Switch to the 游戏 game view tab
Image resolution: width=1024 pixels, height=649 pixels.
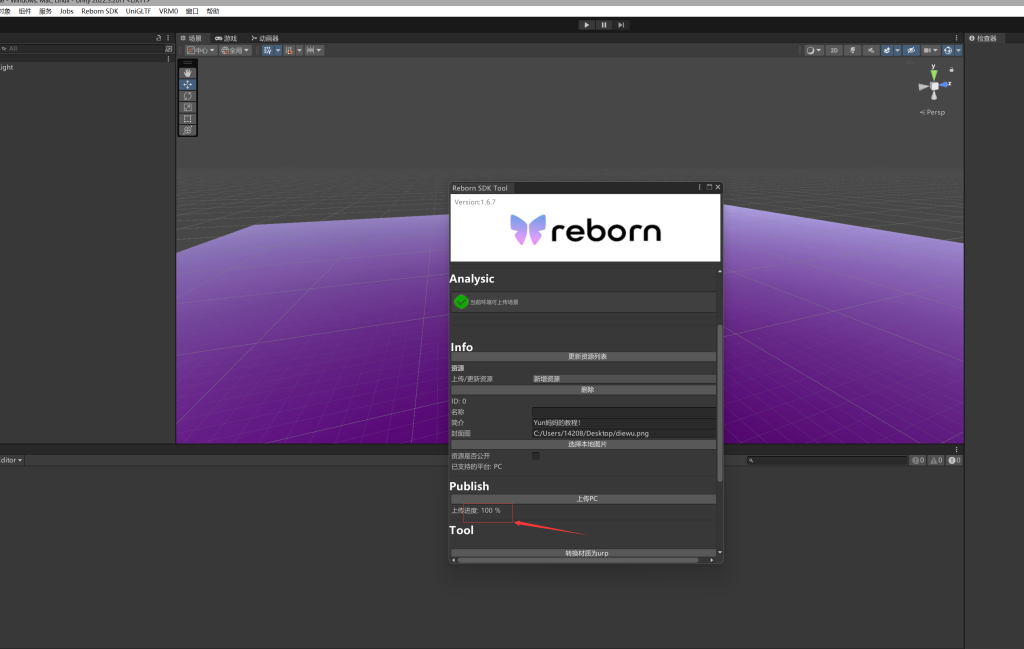[x=225, y=38]
